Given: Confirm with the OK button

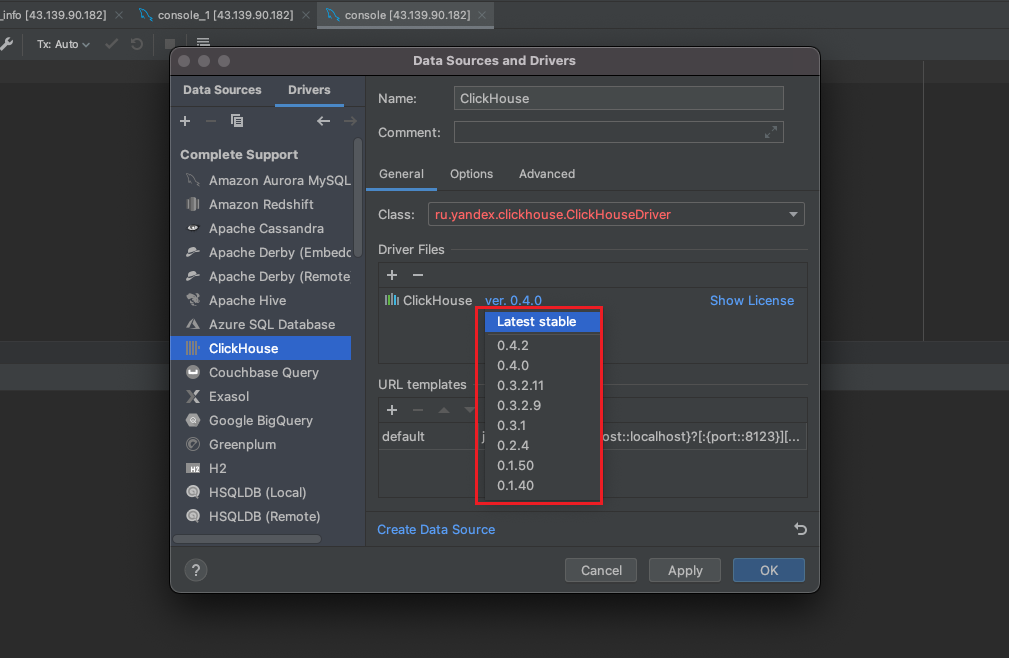Looking at the screenshot, I should pyautogui.click(x=768, y=571).
